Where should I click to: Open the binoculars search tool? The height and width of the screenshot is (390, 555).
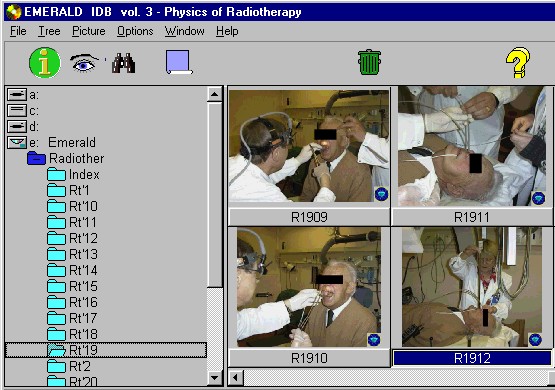tap(123, 63)
